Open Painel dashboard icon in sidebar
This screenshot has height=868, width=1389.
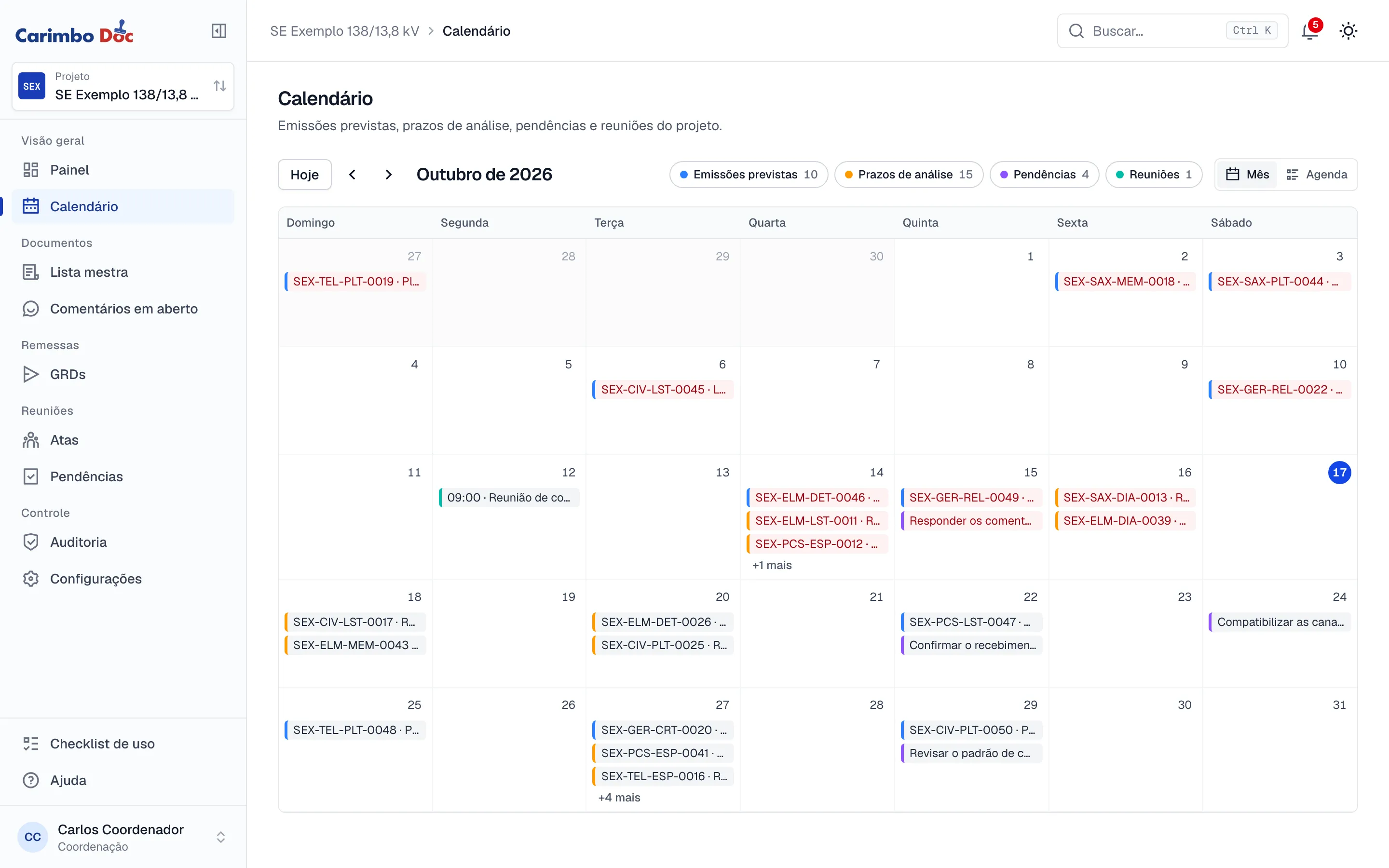tap(30, 170)
